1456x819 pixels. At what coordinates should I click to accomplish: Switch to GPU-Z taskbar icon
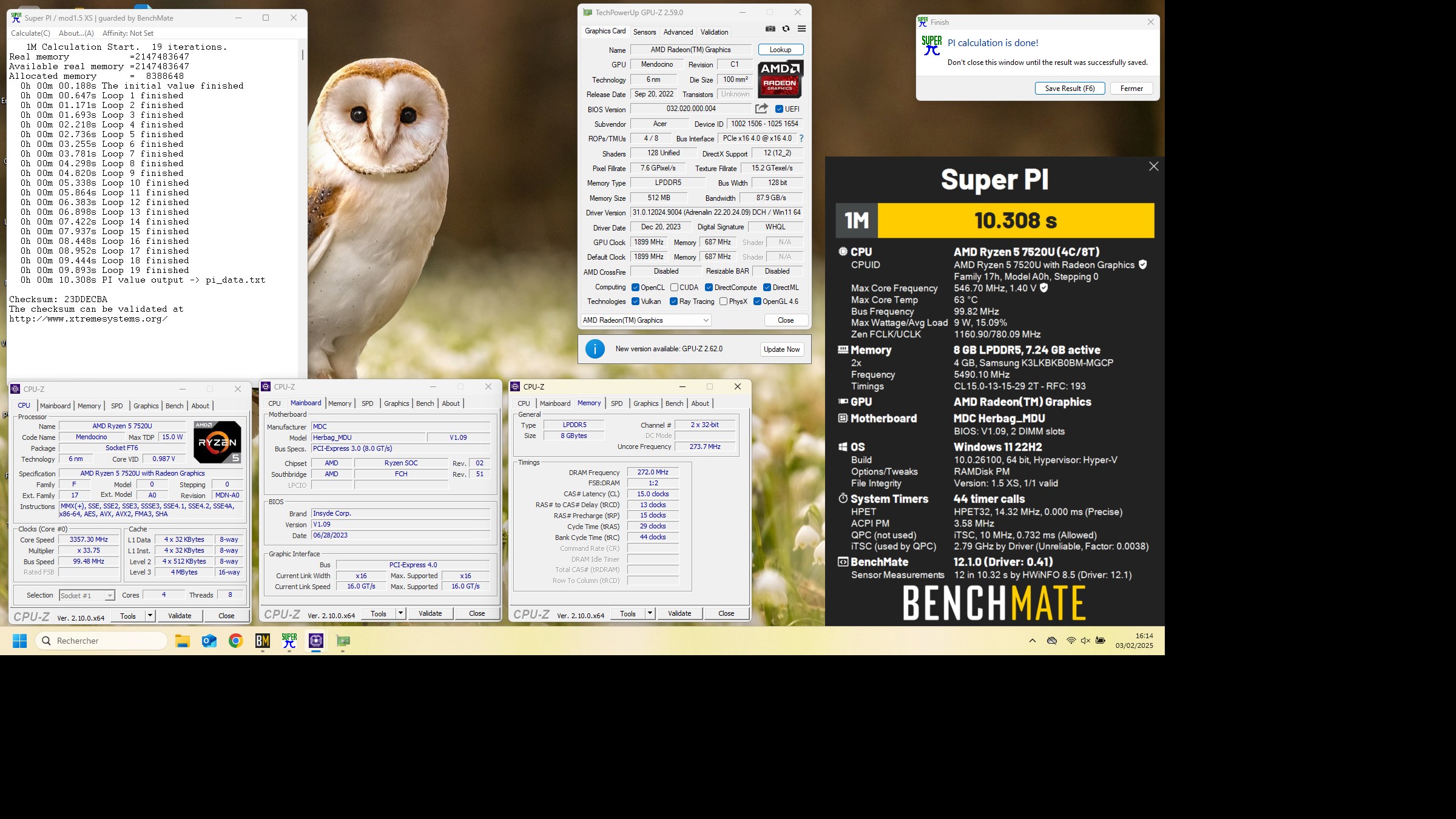(343, 641)
